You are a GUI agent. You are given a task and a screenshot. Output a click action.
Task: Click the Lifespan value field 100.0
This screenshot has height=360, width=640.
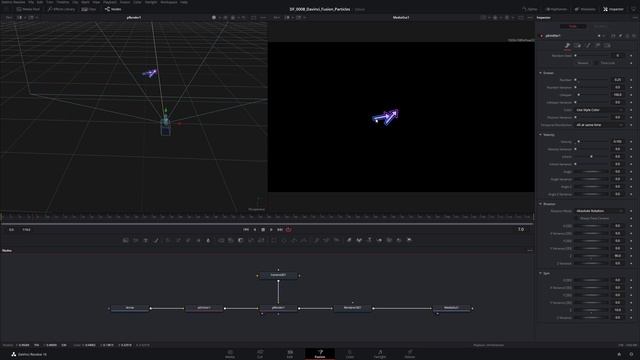(x=618, y=95)
